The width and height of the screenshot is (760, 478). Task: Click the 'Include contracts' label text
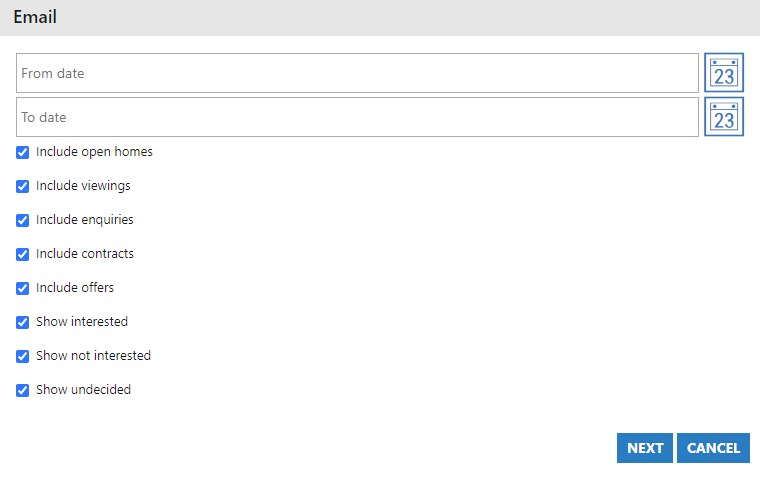tap(85, 254)
